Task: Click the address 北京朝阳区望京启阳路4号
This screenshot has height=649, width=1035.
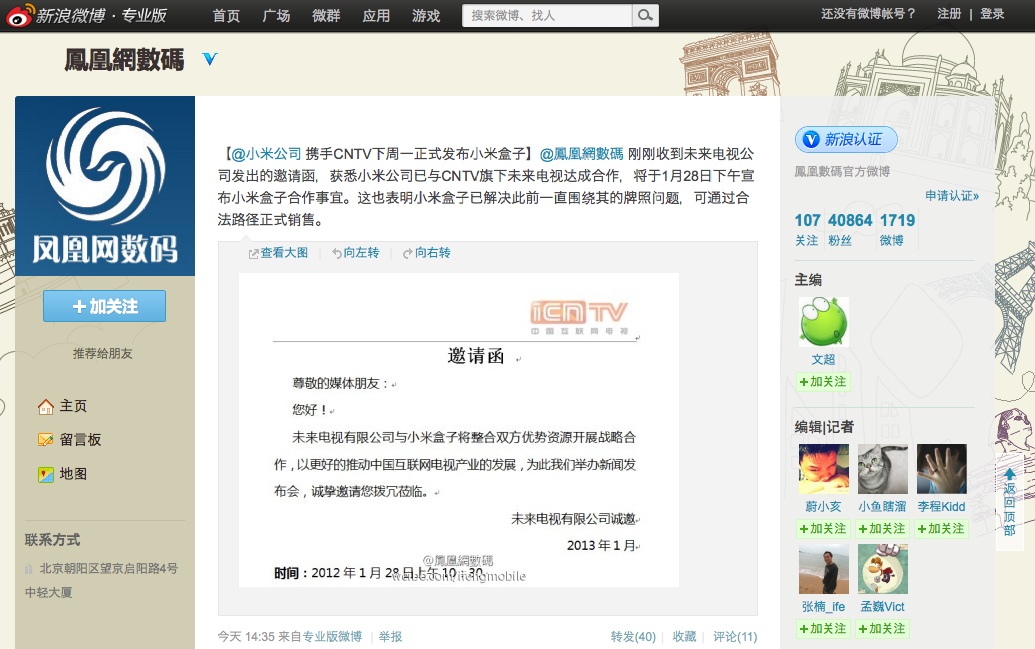Action: [x=109, y=568]
